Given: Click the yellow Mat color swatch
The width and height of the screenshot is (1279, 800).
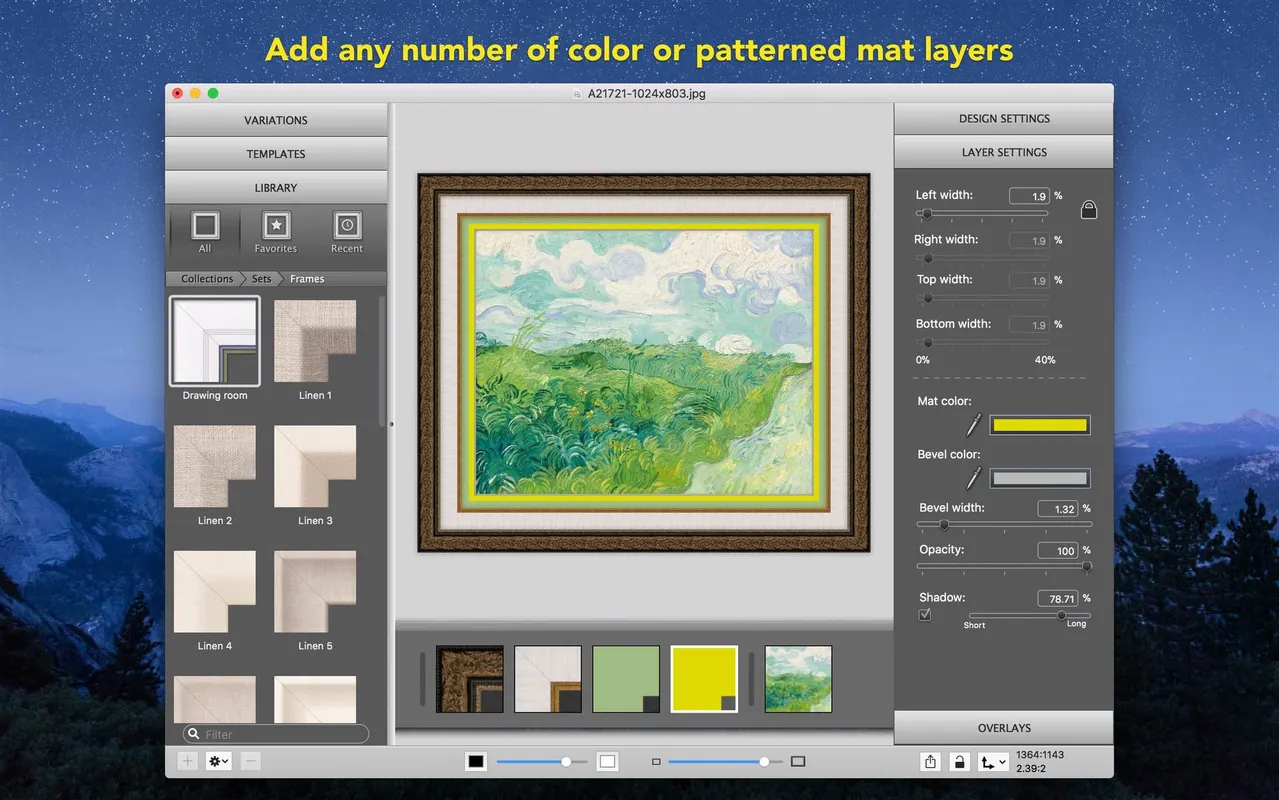Looking at the screenshot, I should 1039,424.
